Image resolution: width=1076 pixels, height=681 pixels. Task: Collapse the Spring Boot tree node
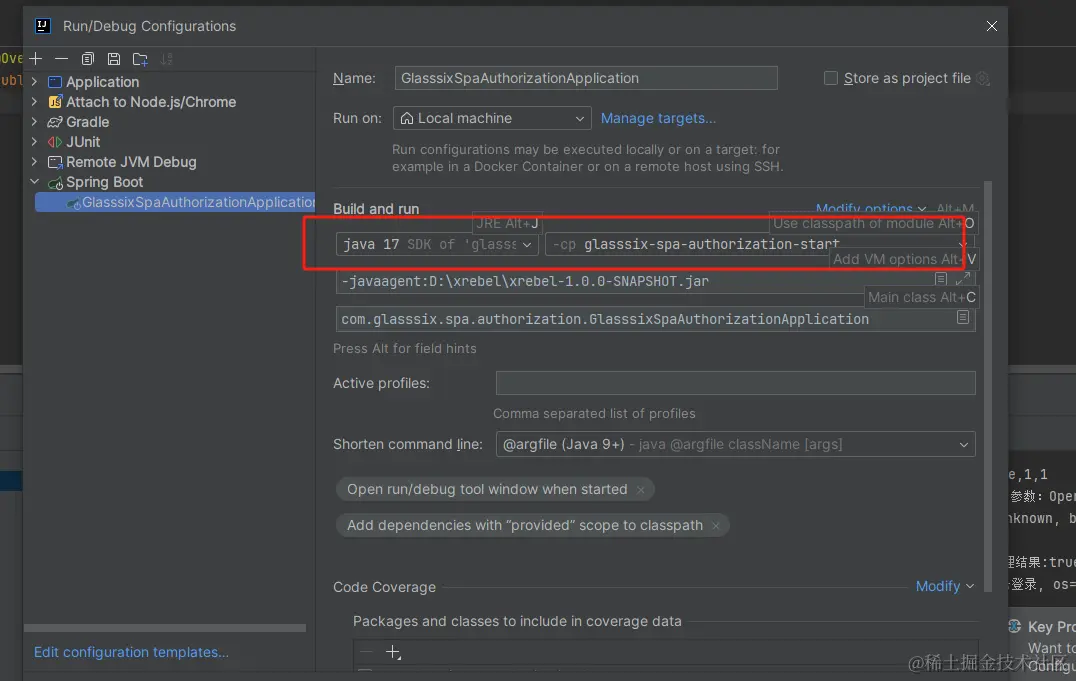tap(35, 182)
